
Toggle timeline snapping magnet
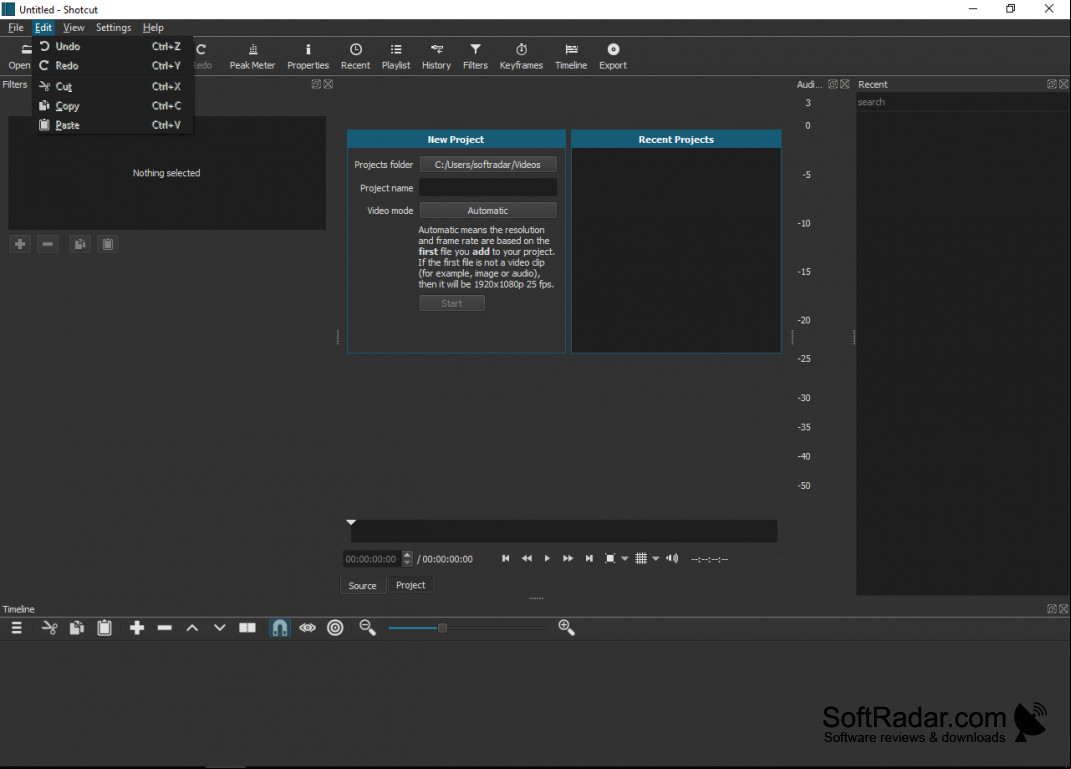280,628
